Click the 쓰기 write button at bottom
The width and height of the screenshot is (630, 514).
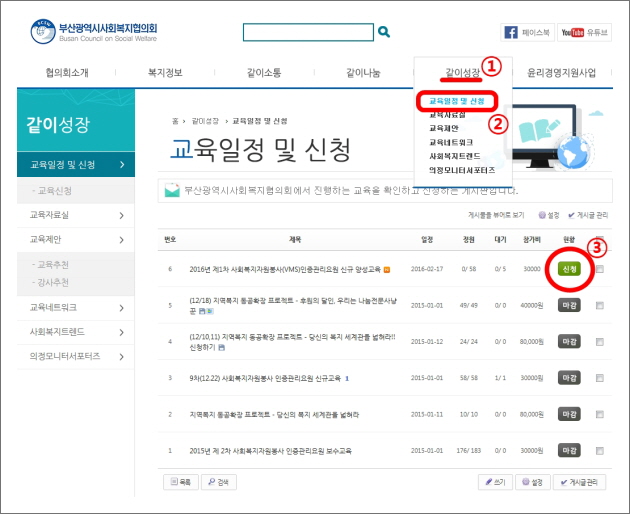(x=495, y=482)
